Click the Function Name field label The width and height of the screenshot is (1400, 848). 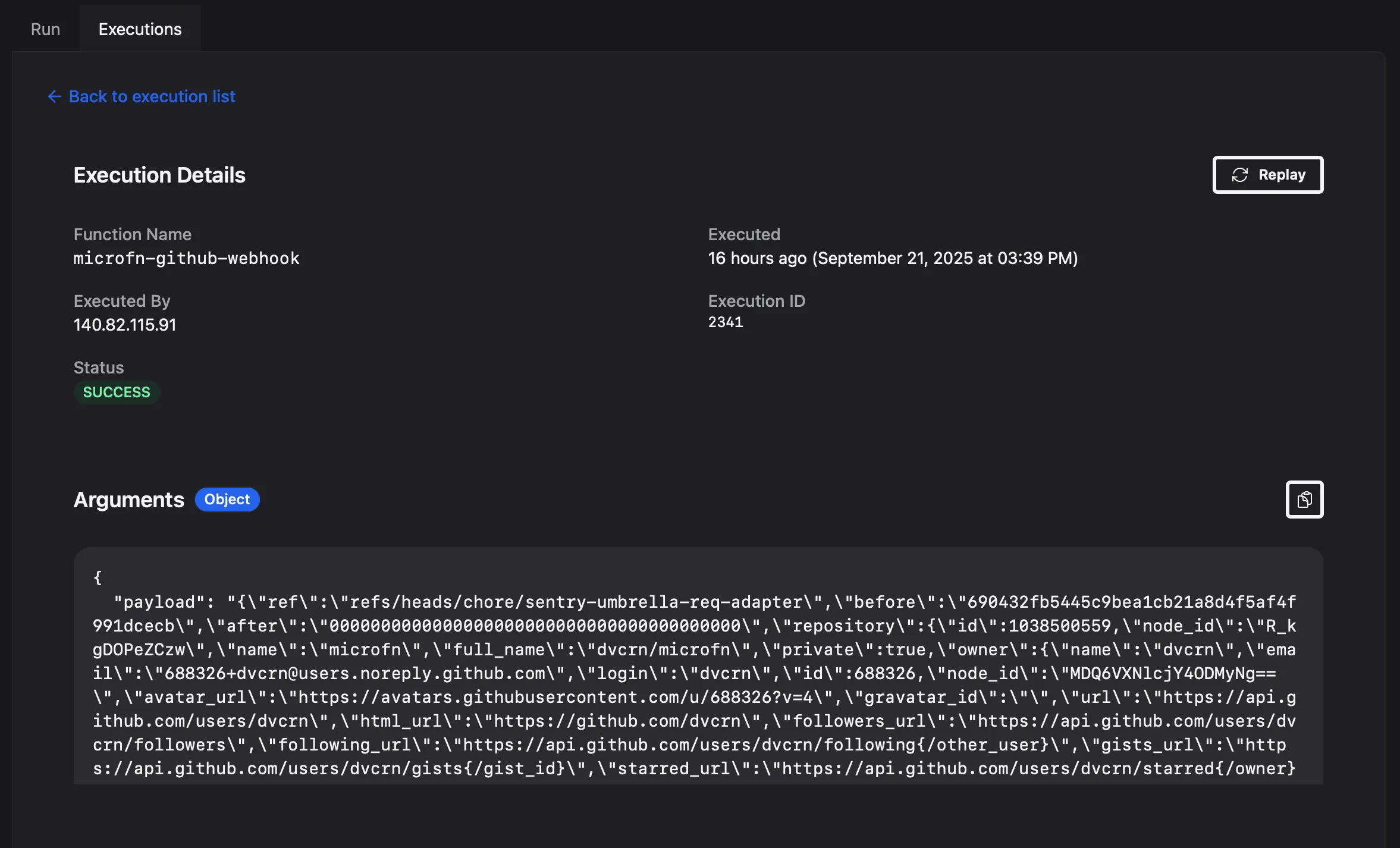tap(132, 234)
